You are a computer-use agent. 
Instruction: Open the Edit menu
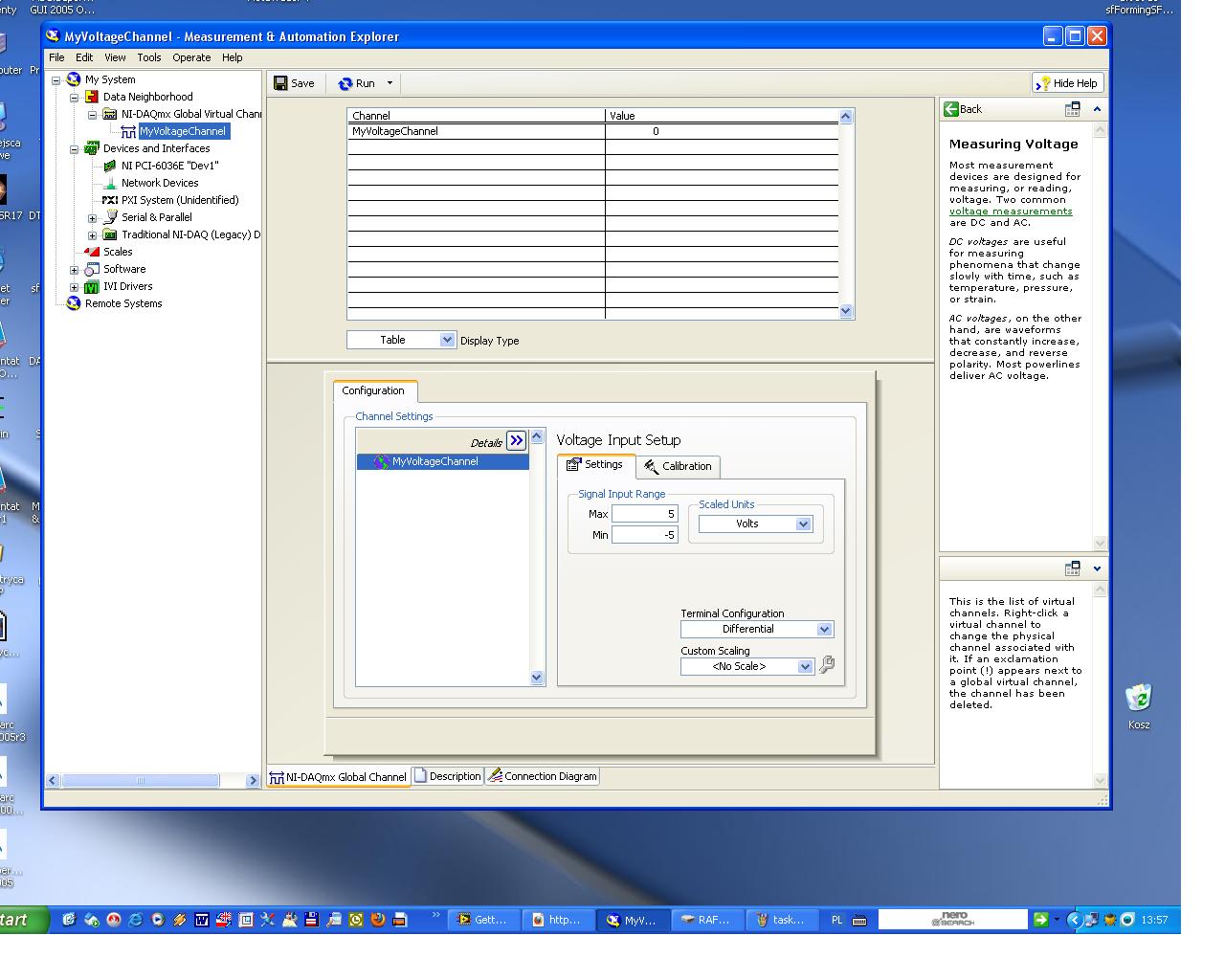click(84, 57)
